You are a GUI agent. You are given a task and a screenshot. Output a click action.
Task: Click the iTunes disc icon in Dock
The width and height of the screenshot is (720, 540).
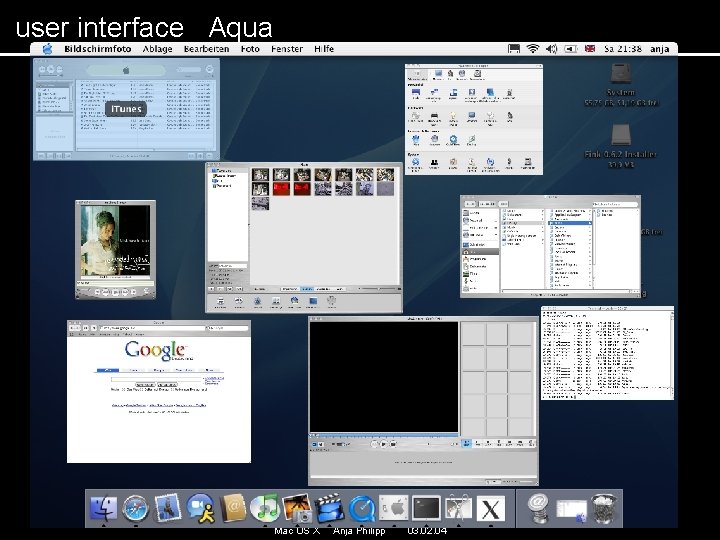(x=264, y=508)
